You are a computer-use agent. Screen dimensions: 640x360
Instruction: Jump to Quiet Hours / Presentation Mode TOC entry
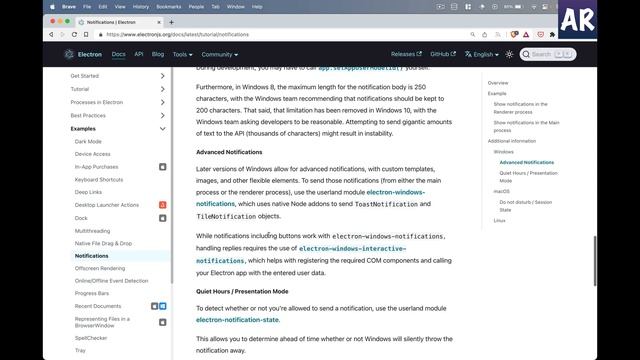[x=529, y=177]
